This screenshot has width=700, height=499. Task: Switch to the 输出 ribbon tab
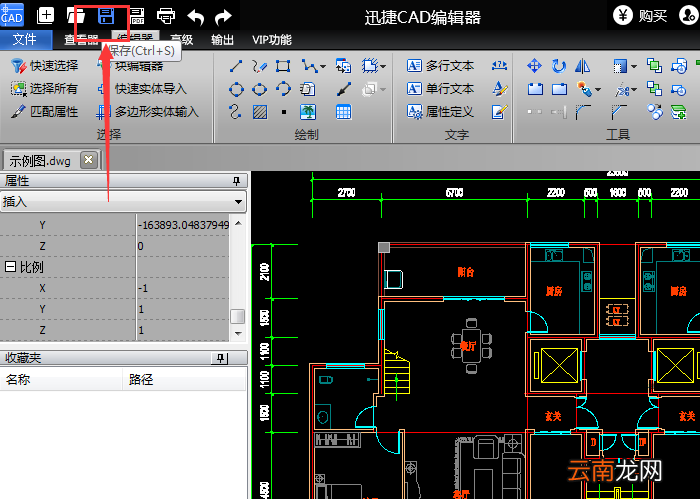(222, 40)
